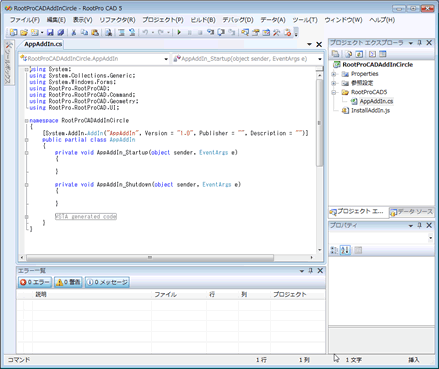Viewport: 439px width, 369px height.
Task: Select InstallAddIn.js in Project Explorer
Action: click(370, 111)
